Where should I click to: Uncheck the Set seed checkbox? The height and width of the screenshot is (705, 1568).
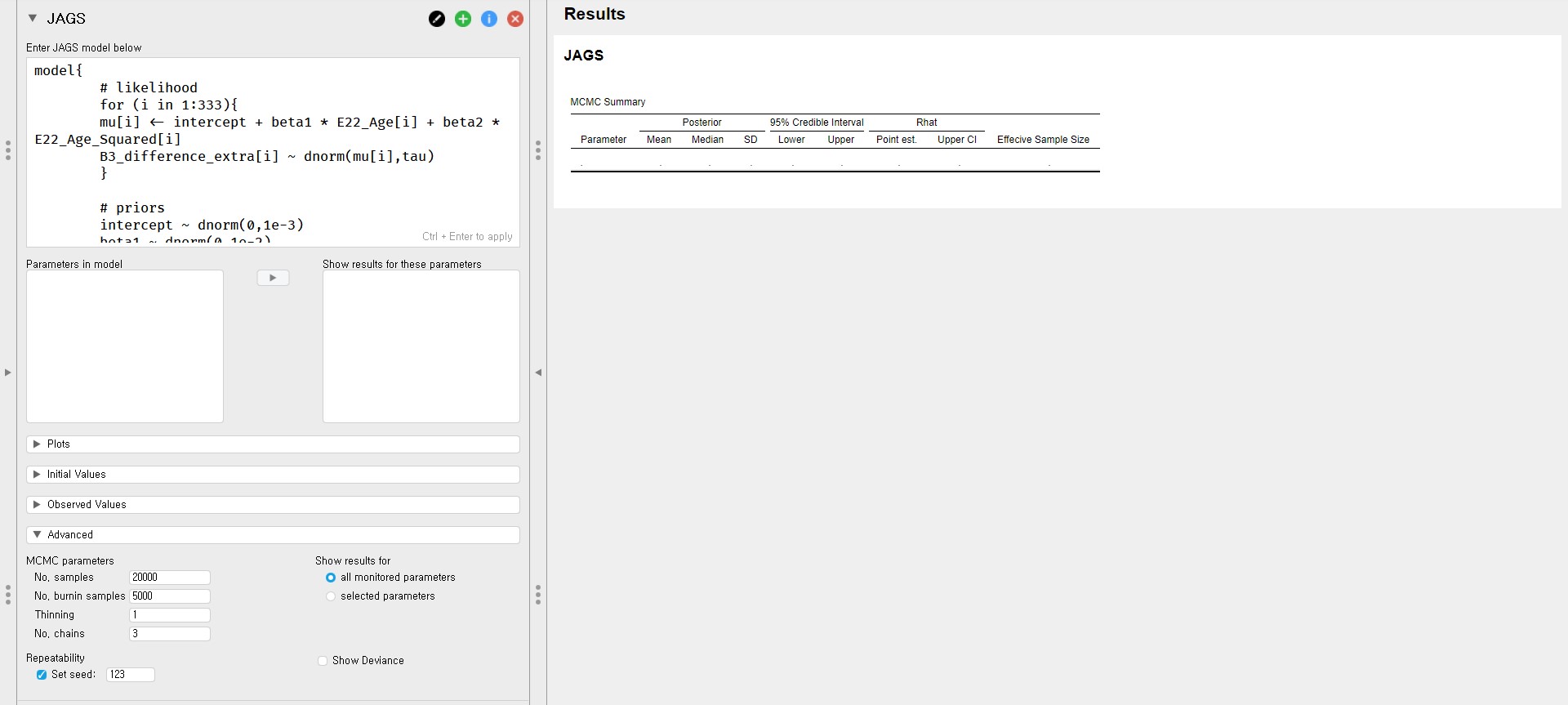click(x=42, y=675)
